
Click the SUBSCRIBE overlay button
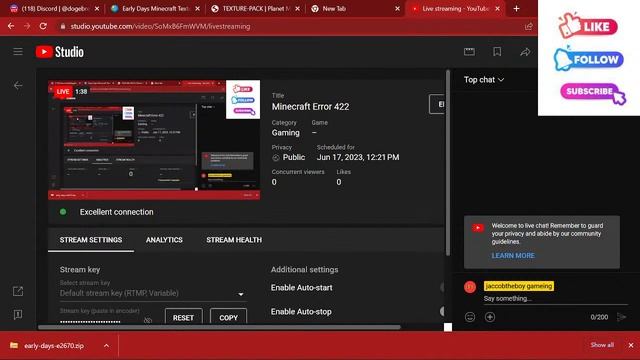[593, 93]
